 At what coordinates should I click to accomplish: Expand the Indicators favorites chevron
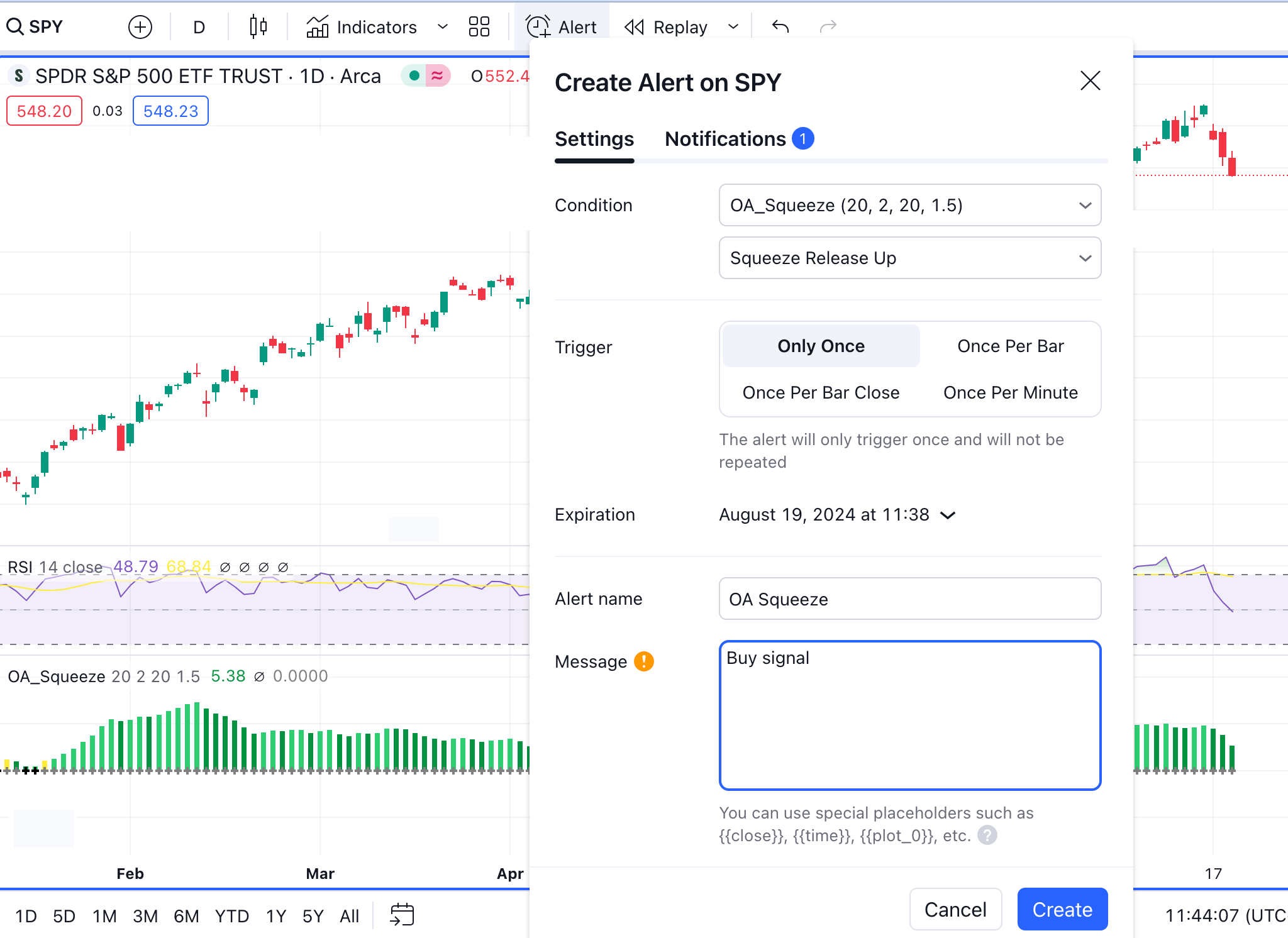click(443, 27)
